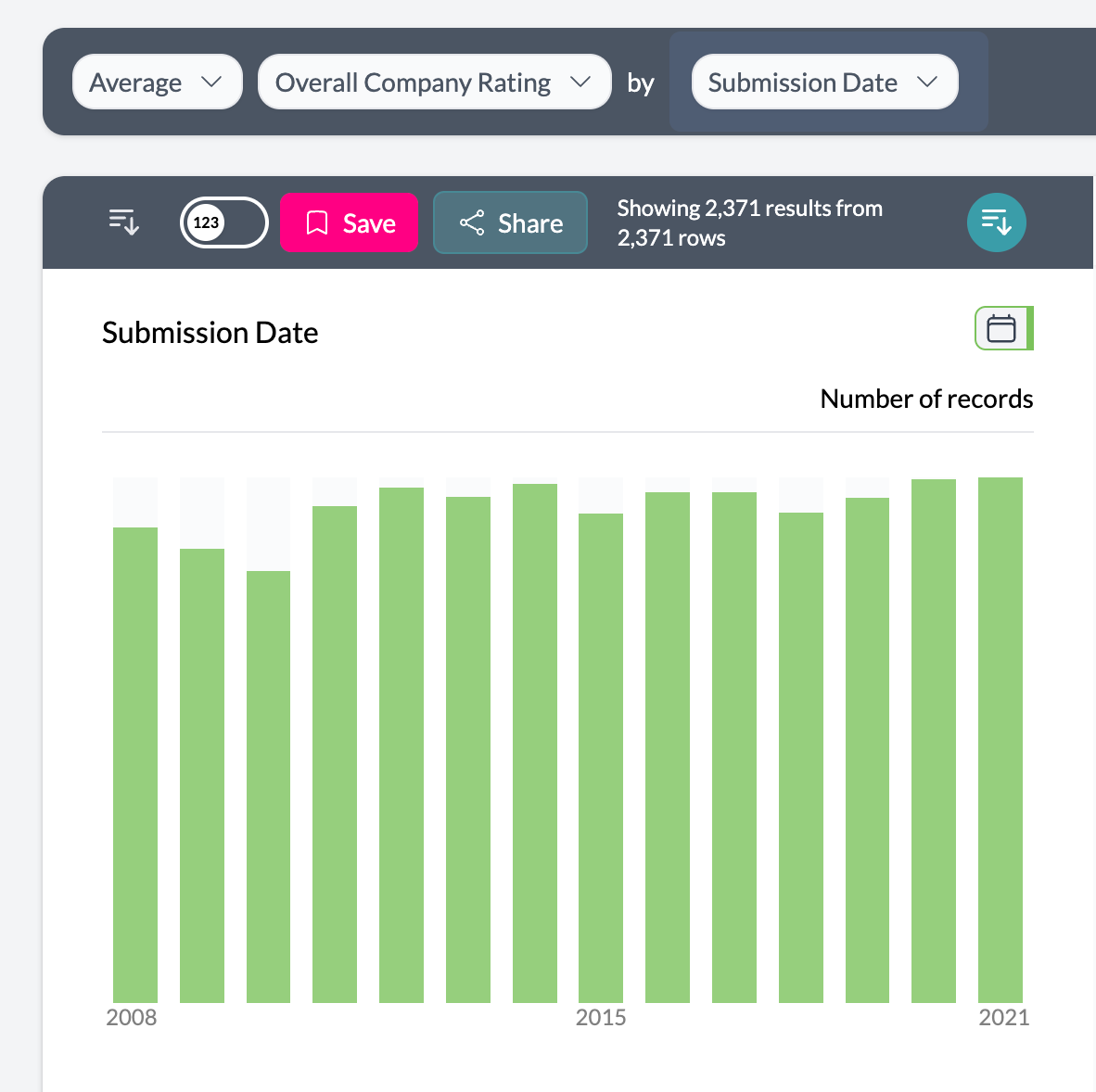Click the 2015 axis label

click(x=601, y=1017)
